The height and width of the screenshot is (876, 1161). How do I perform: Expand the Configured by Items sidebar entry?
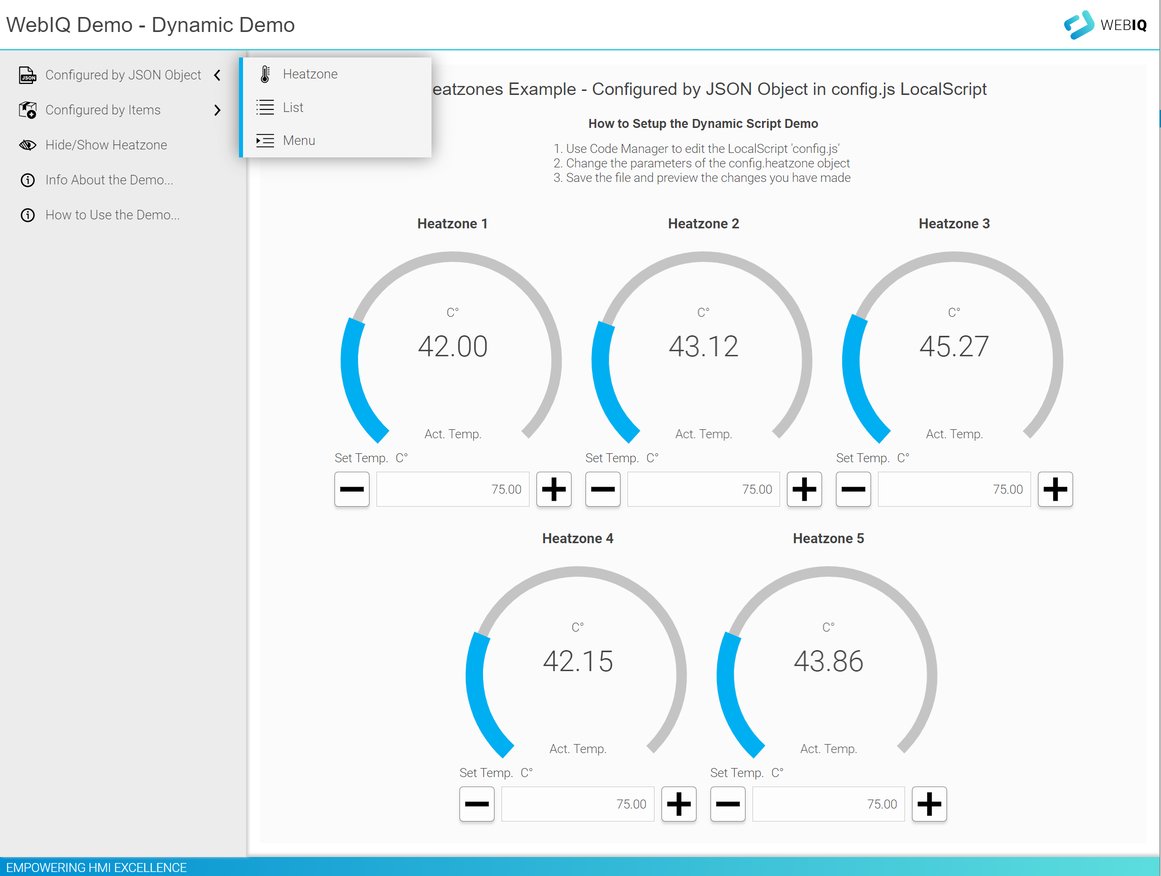pyautogui.click(x=217, y=110)
